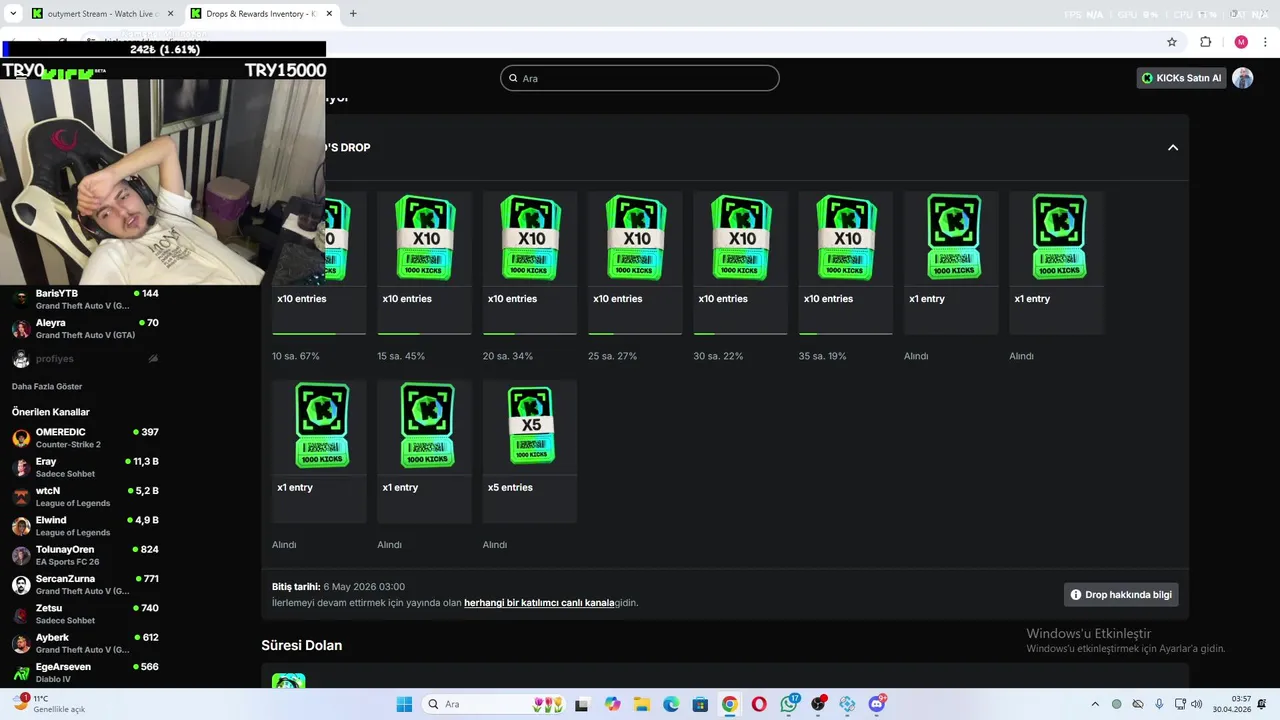1280x720 pixels.
Task: Open the Opera browser taskbar icon
Action: click(x=759, y=704)
